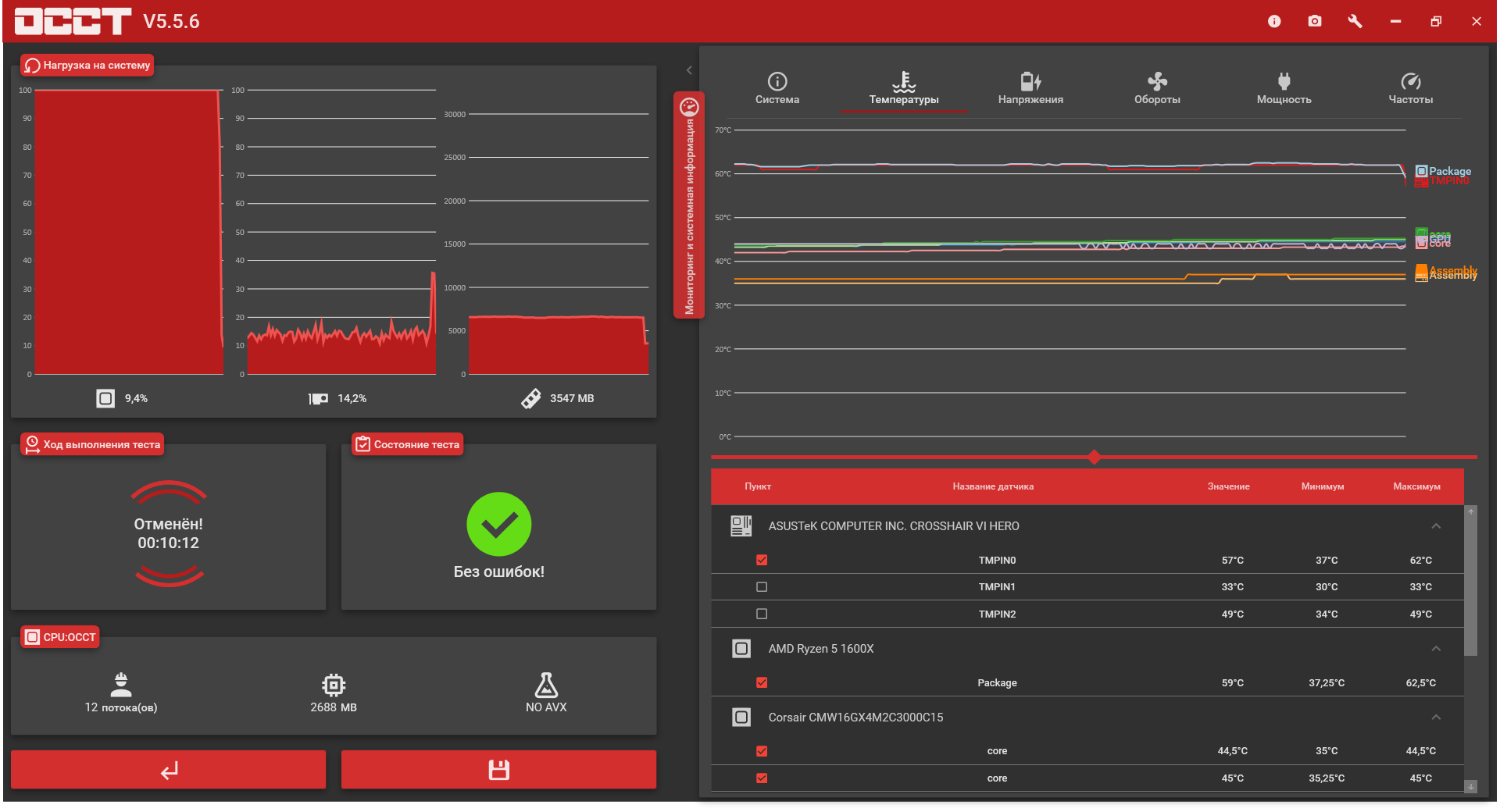
Task: Click the icon in Нагрузка на систему label
Action: coord(32,66)
